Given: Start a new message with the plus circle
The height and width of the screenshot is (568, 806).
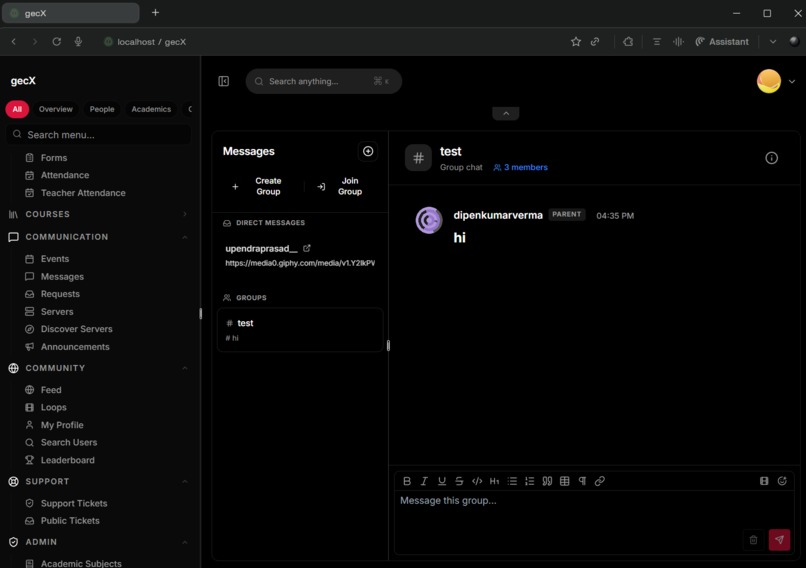Looking at the screenshot, I should 368,151.
